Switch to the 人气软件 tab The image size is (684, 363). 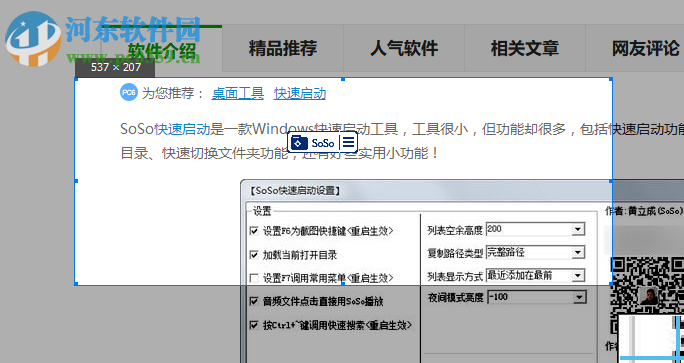(404, 48)
